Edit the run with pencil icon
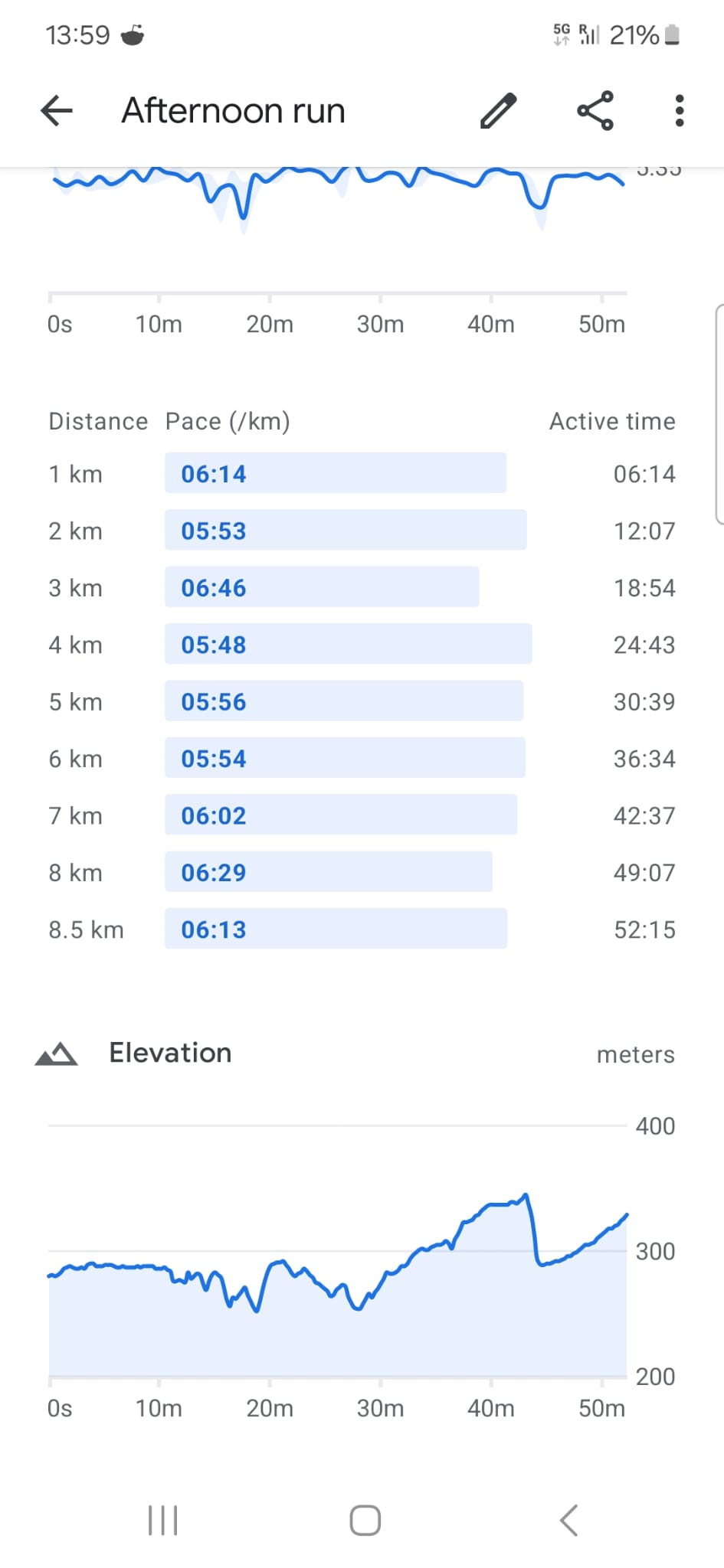The width and height of the screenshot is (724, 1568). click(499, 111)
